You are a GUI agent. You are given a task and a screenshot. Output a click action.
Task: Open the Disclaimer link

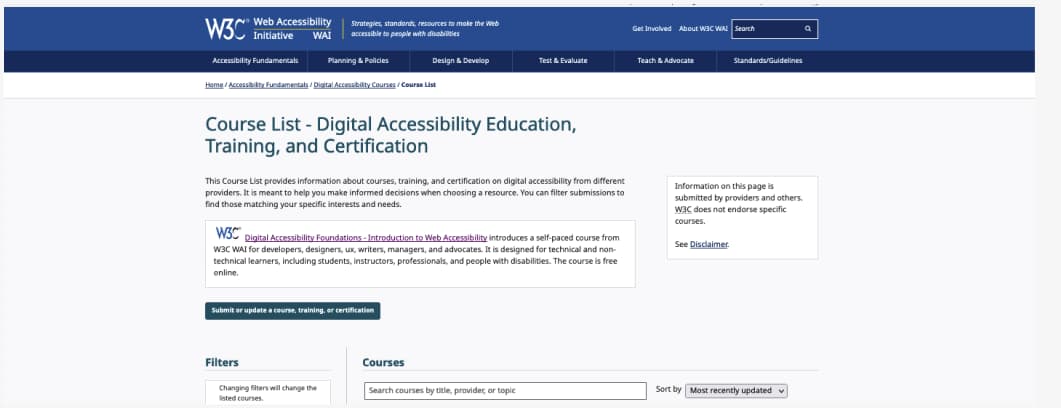pyautogui.click(x=708, y=244)
